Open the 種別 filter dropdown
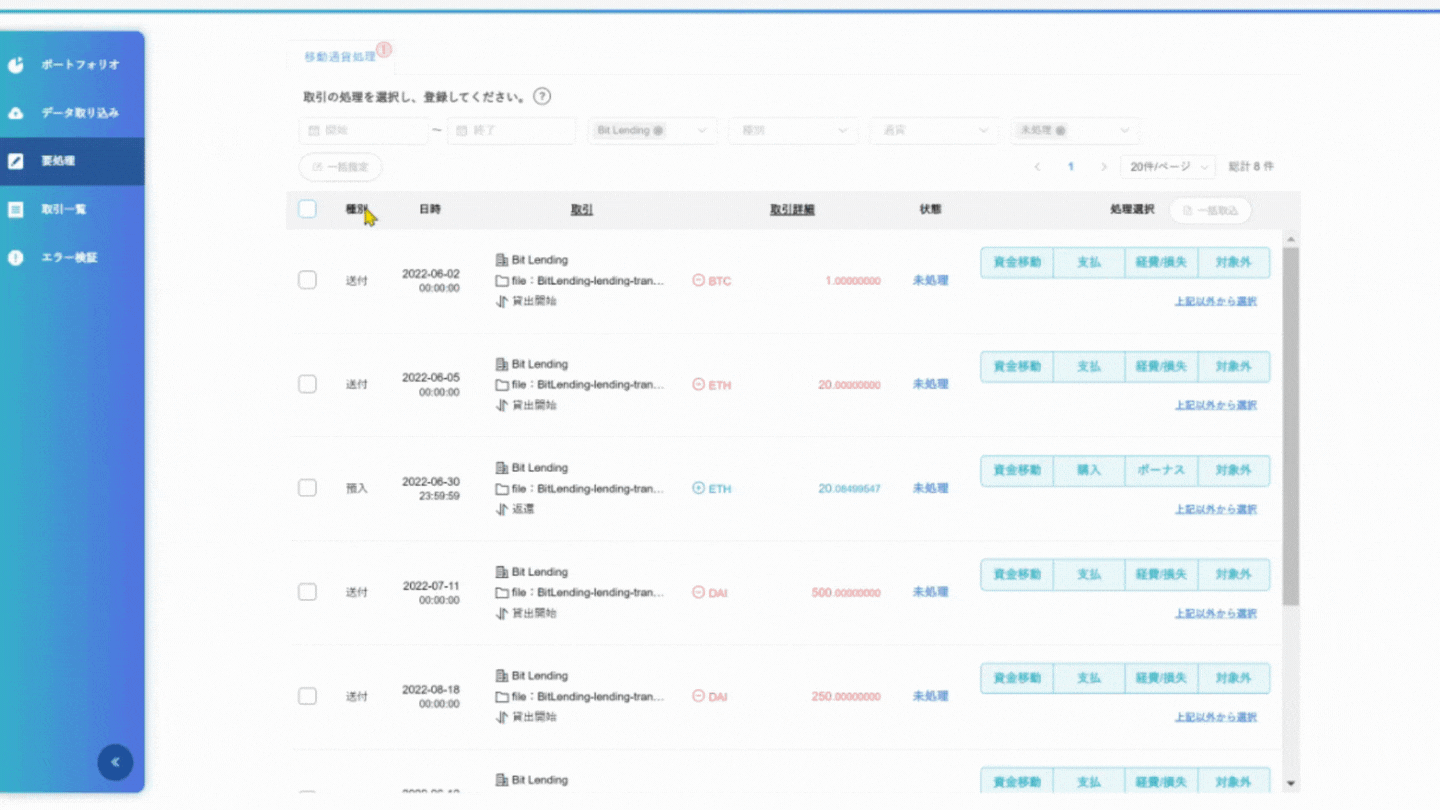 (794, 131)
